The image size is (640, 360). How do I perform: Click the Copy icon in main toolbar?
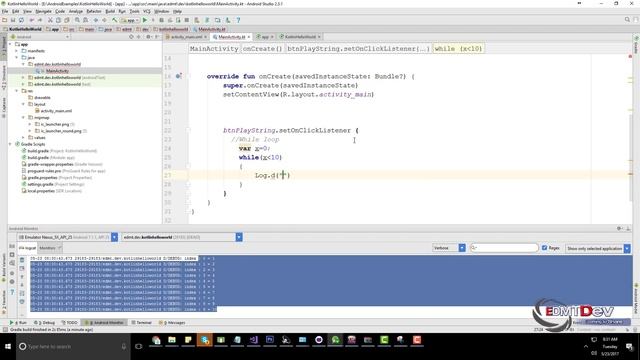[x=58, y=20]
